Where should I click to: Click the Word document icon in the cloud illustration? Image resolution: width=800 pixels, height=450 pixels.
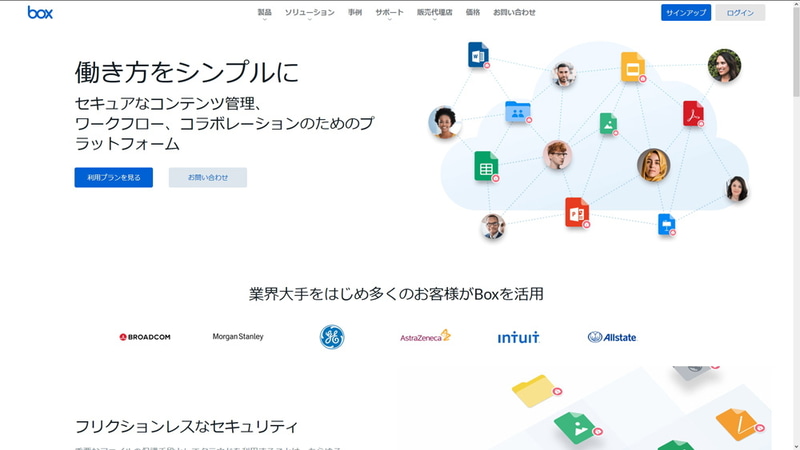point(479,55)
